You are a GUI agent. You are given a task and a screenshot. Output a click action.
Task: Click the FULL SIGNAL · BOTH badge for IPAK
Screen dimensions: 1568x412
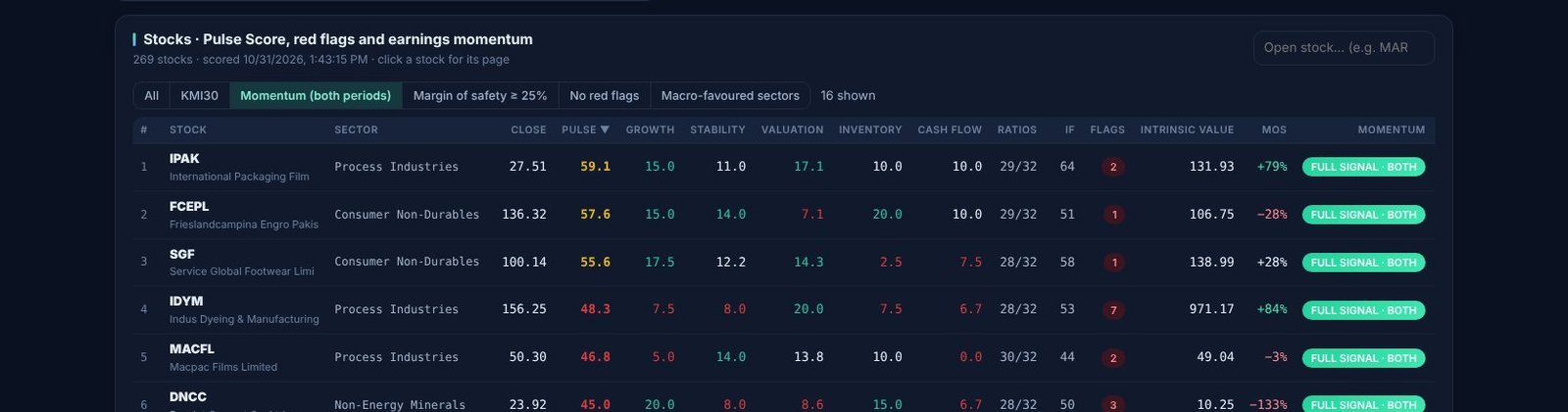point(1363,167)
